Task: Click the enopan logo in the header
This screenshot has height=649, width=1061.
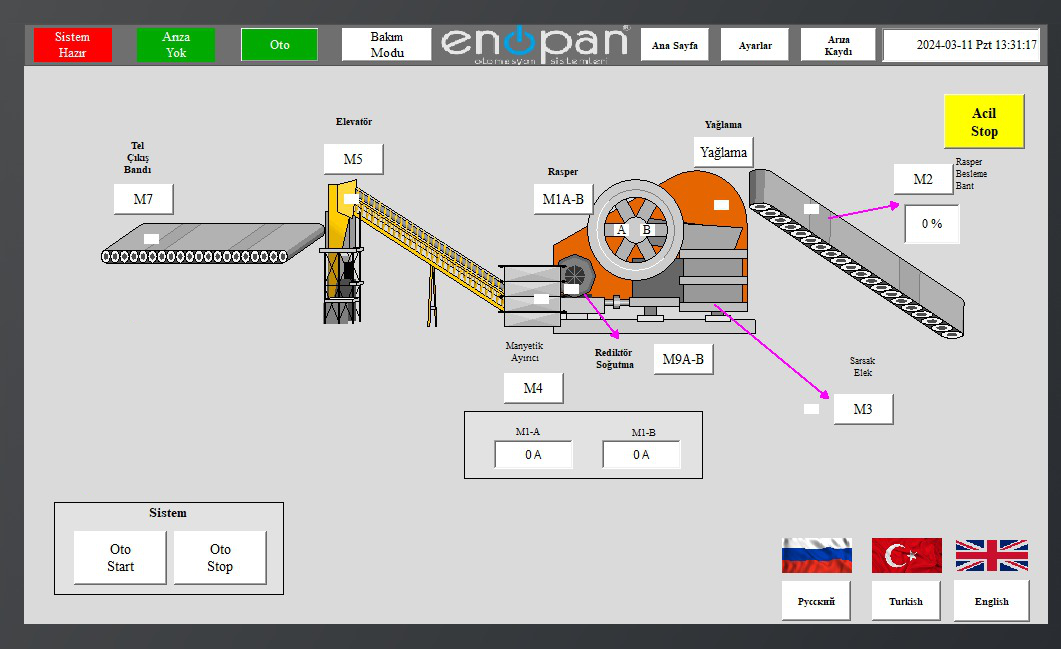Action: [x=535, y=45]
